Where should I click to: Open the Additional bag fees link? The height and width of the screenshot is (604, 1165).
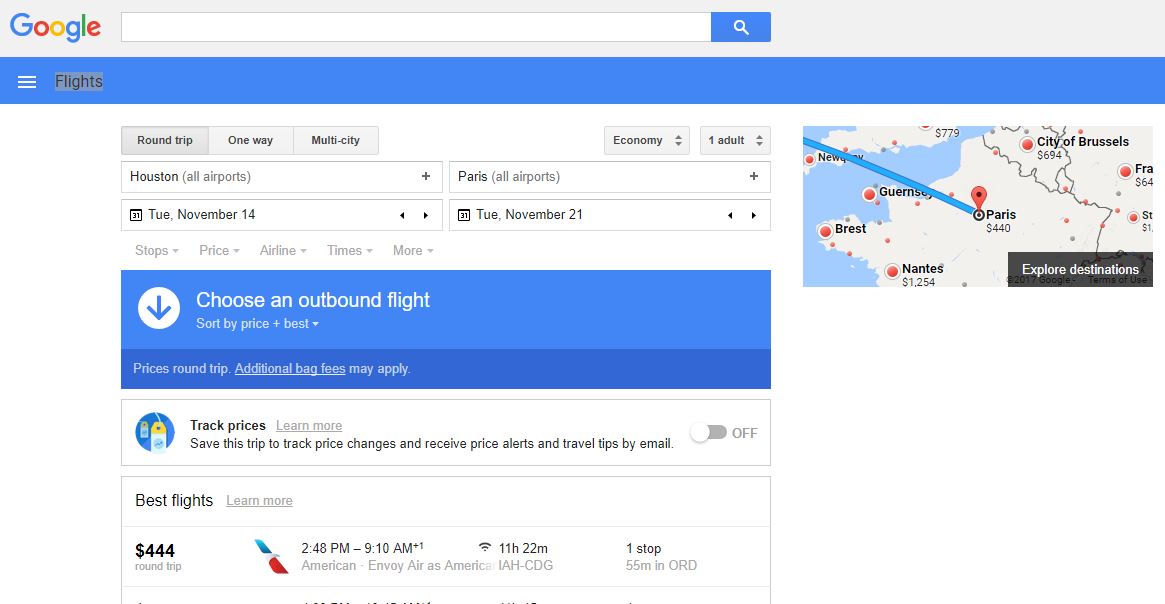click(290, 369)
